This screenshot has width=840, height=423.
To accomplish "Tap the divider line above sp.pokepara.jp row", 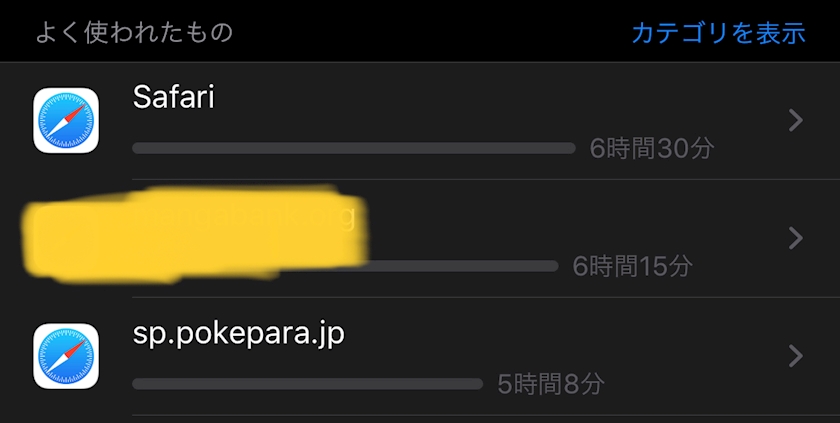I will click(486, 297).
